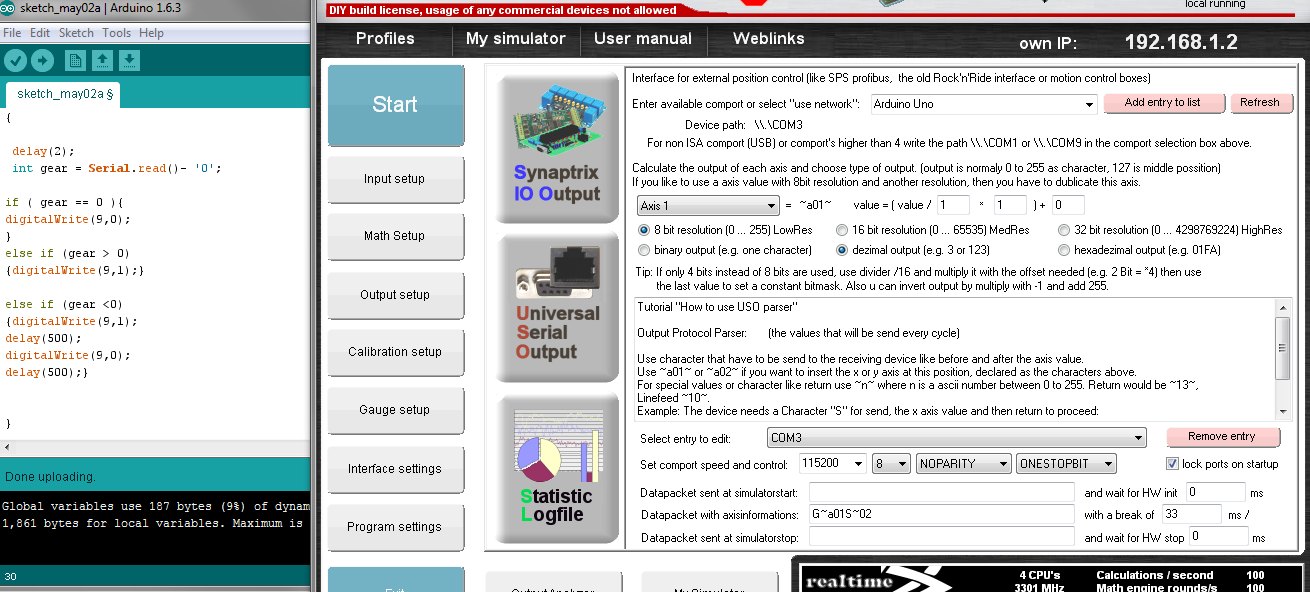The height and width of the screenshot is (592, 1310).
Task: Click Datapacket sent at simulatorstart field
Action: click(944, 492)
